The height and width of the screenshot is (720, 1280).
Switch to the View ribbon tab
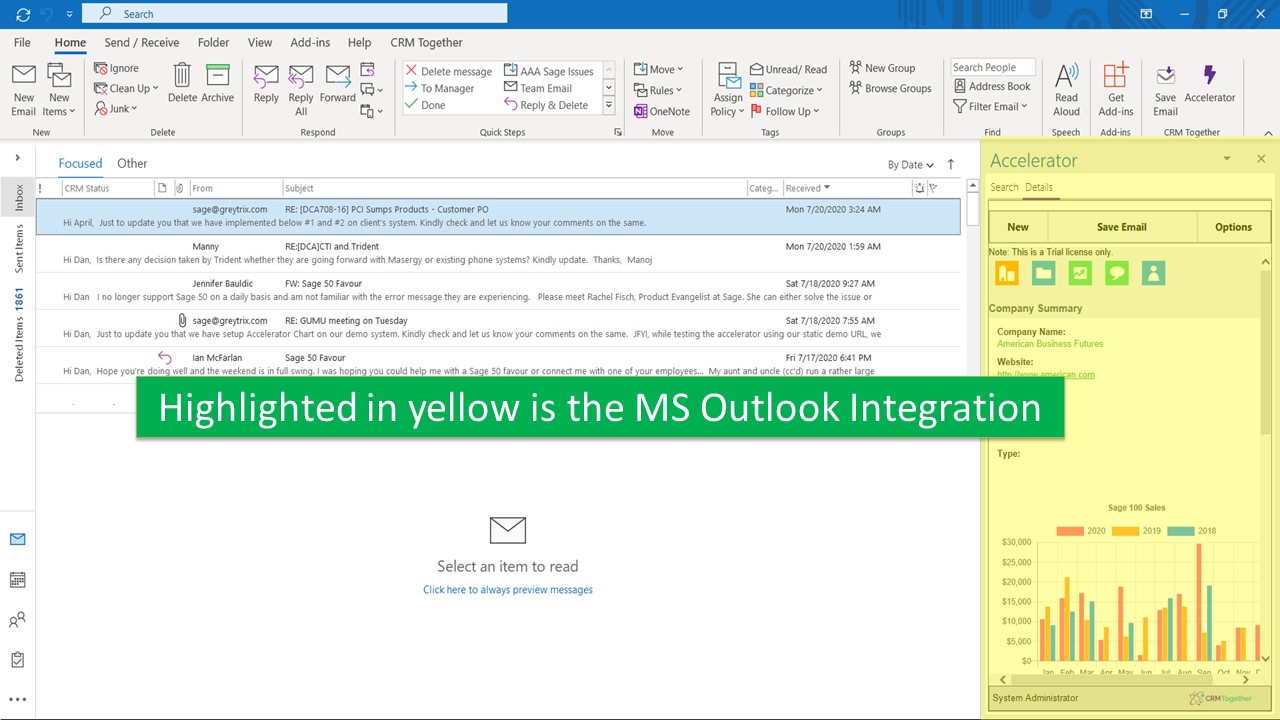pyautogui.click(x=260, y=42)
